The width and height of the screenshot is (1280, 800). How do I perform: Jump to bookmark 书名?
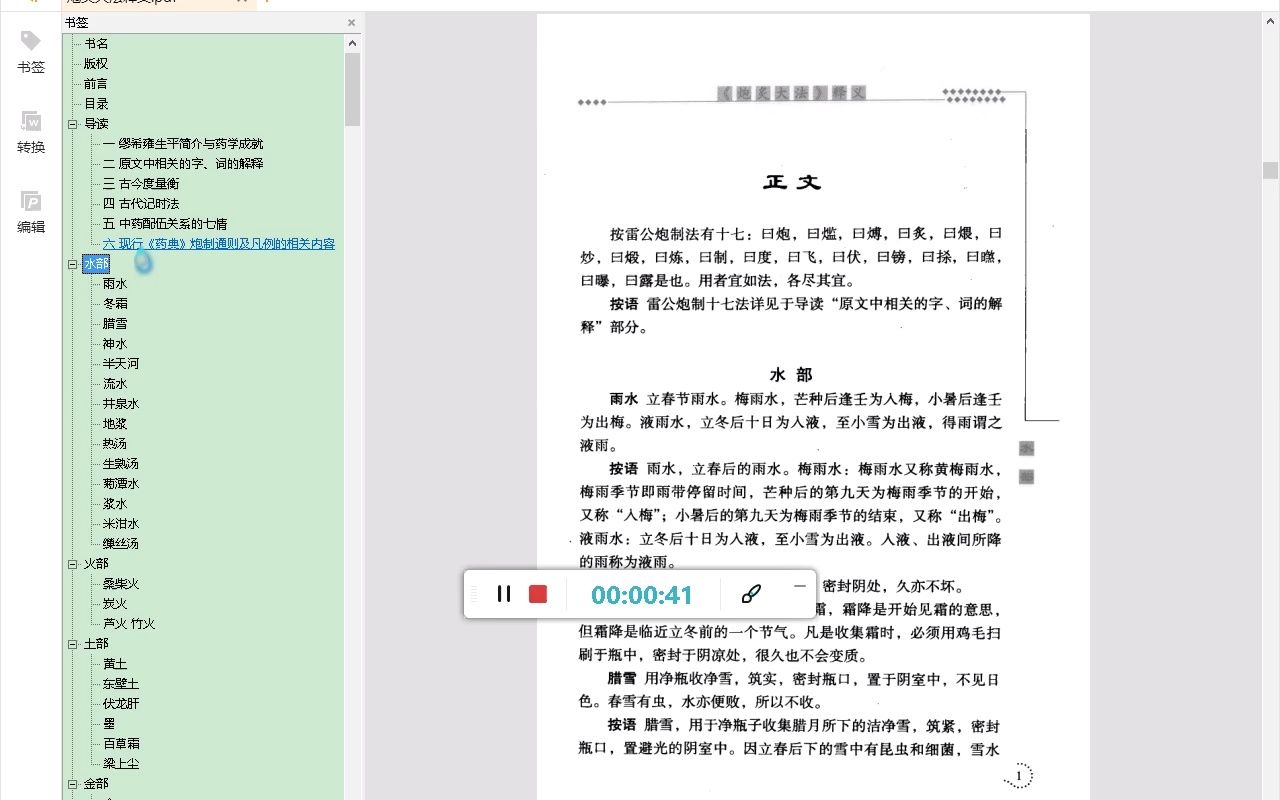(x=96, y=43)
